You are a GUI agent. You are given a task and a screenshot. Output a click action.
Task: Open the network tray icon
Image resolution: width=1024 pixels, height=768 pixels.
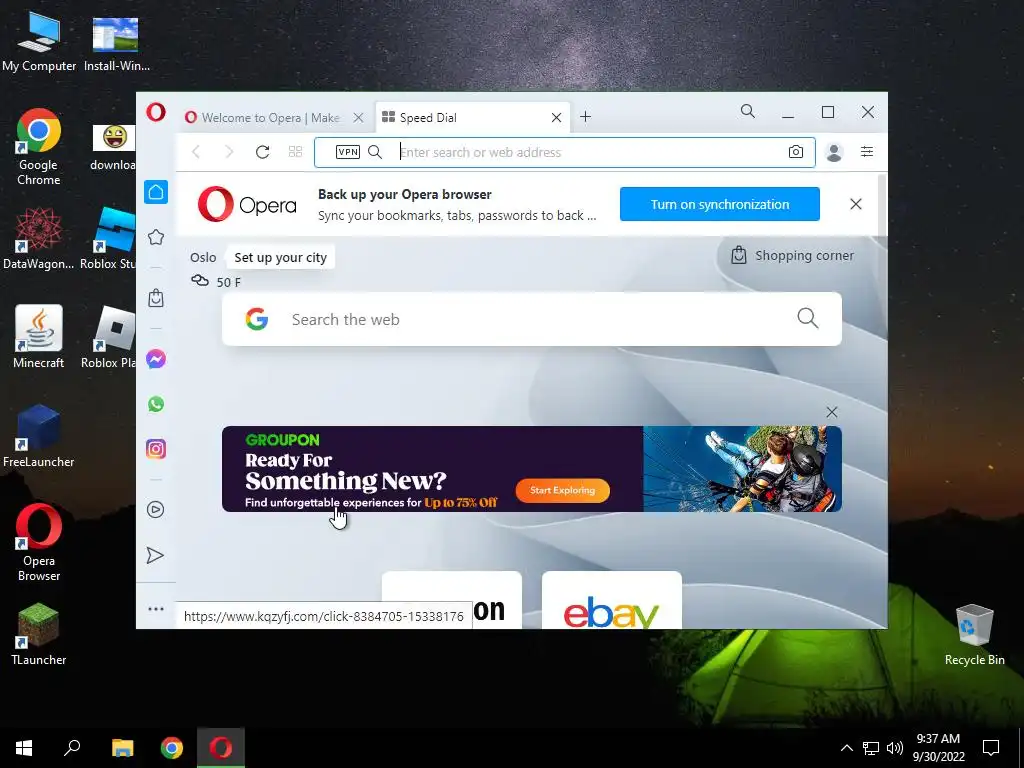[x=871, y=748]
